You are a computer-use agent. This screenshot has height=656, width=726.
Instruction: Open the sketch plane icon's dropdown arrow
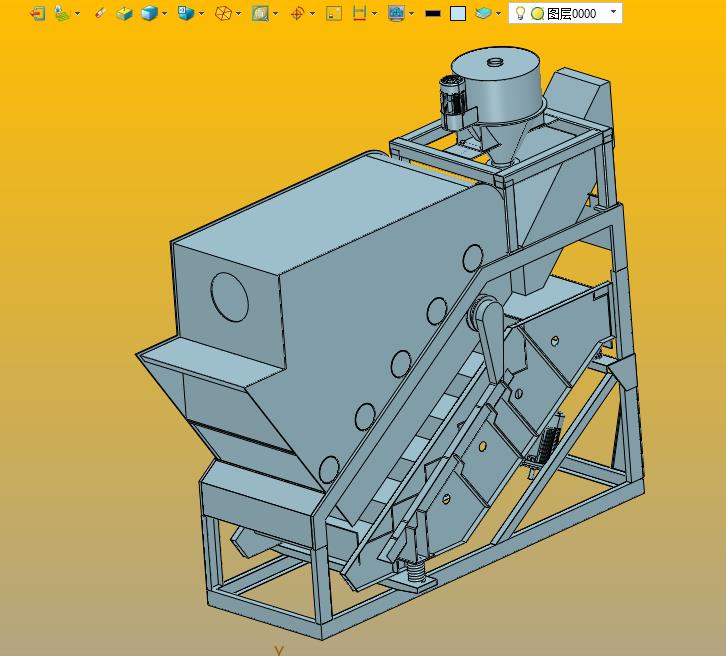(x=77, y=13)
